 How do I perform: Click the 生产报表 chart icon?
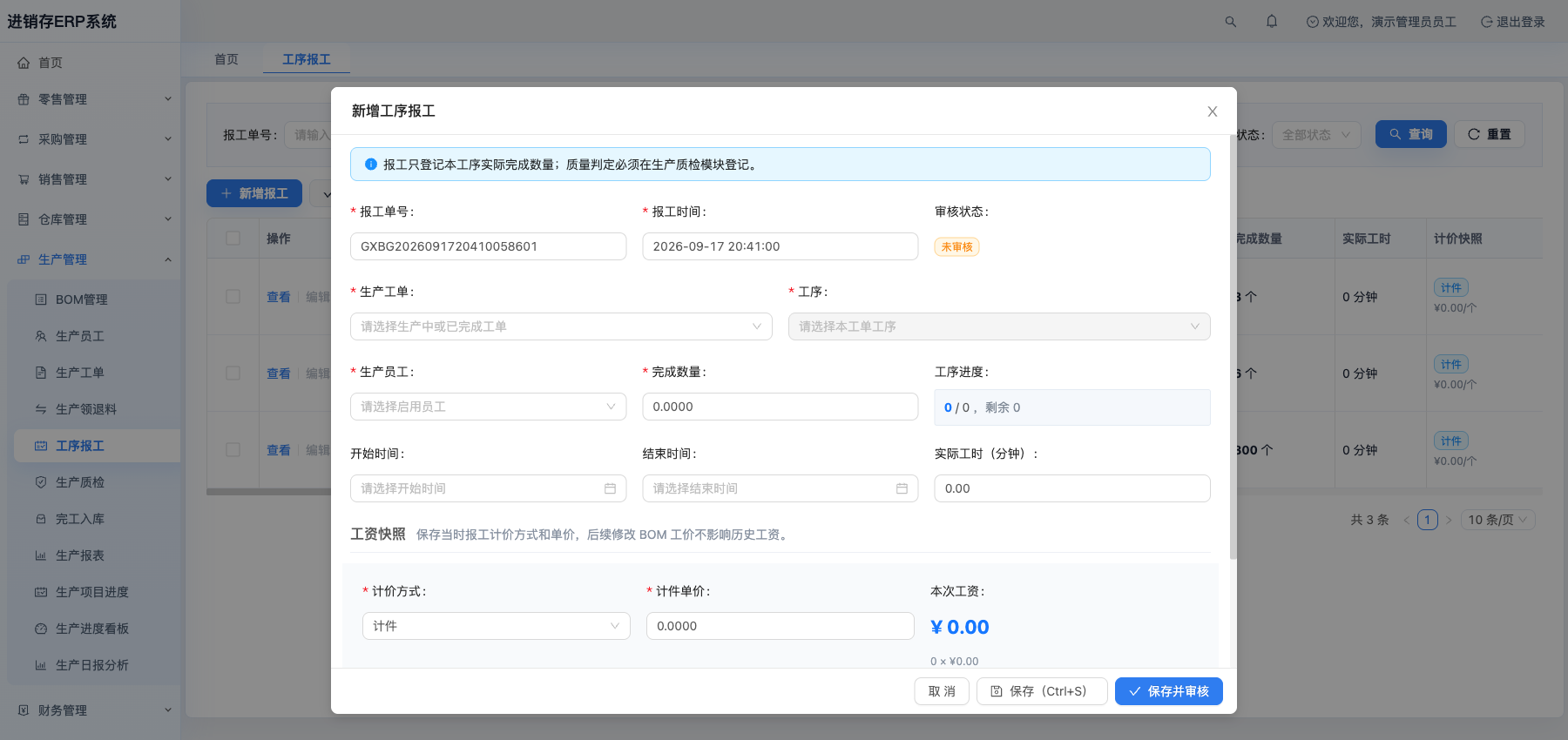point(41,555)
